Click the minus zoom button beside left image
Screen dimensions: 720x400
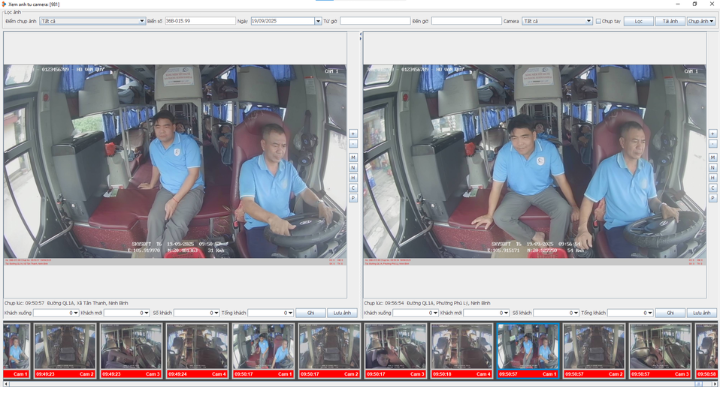pyautogui.click(x=353, y=144)
